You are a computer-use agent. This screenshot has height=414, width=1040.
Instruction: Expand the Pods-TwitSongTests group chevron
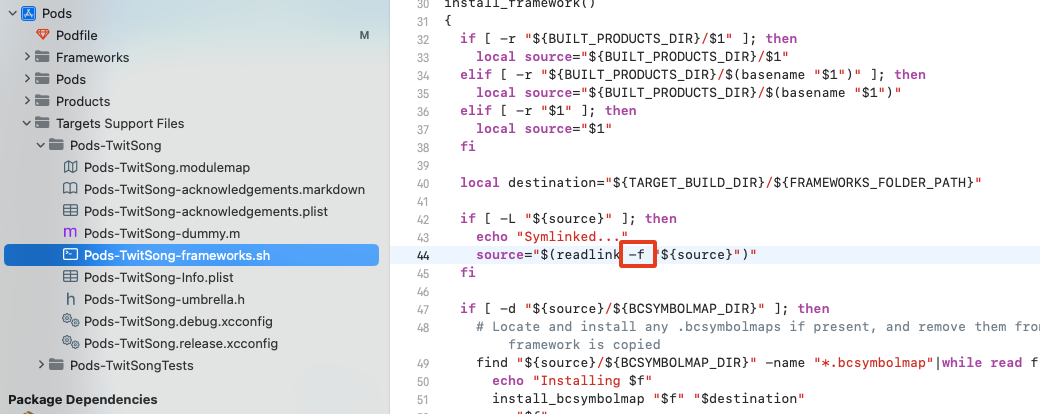pos(40,365)
